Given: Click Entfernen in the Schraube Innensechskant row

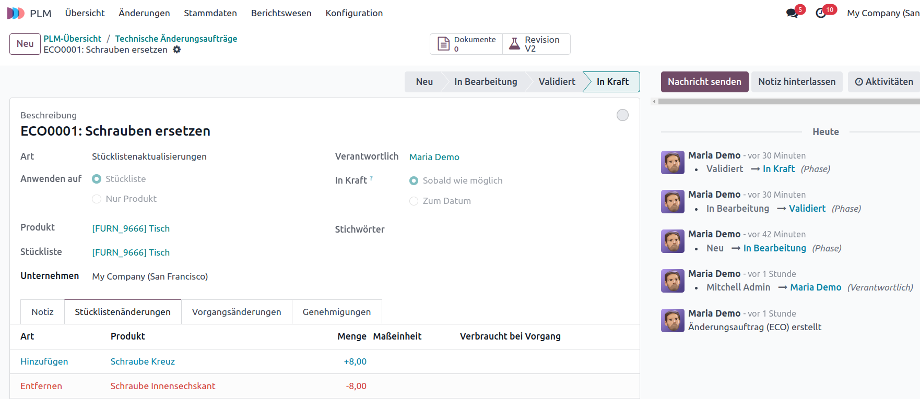Looking at the screenshot, I should [41, 386].
